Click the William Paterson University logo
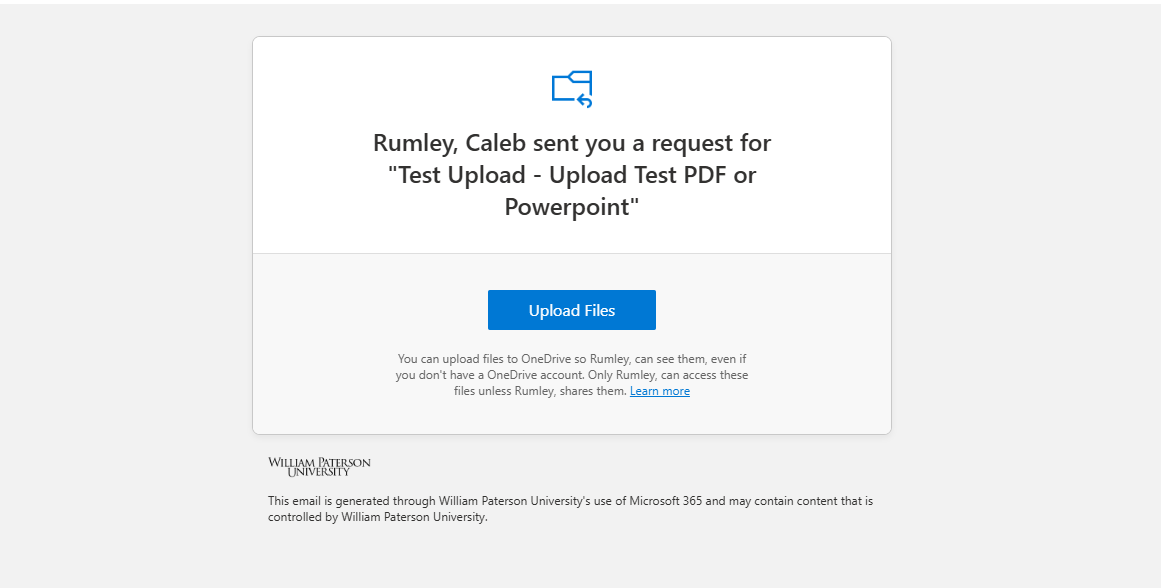This screenshot has height=588, width=1170. coord(319,466)
